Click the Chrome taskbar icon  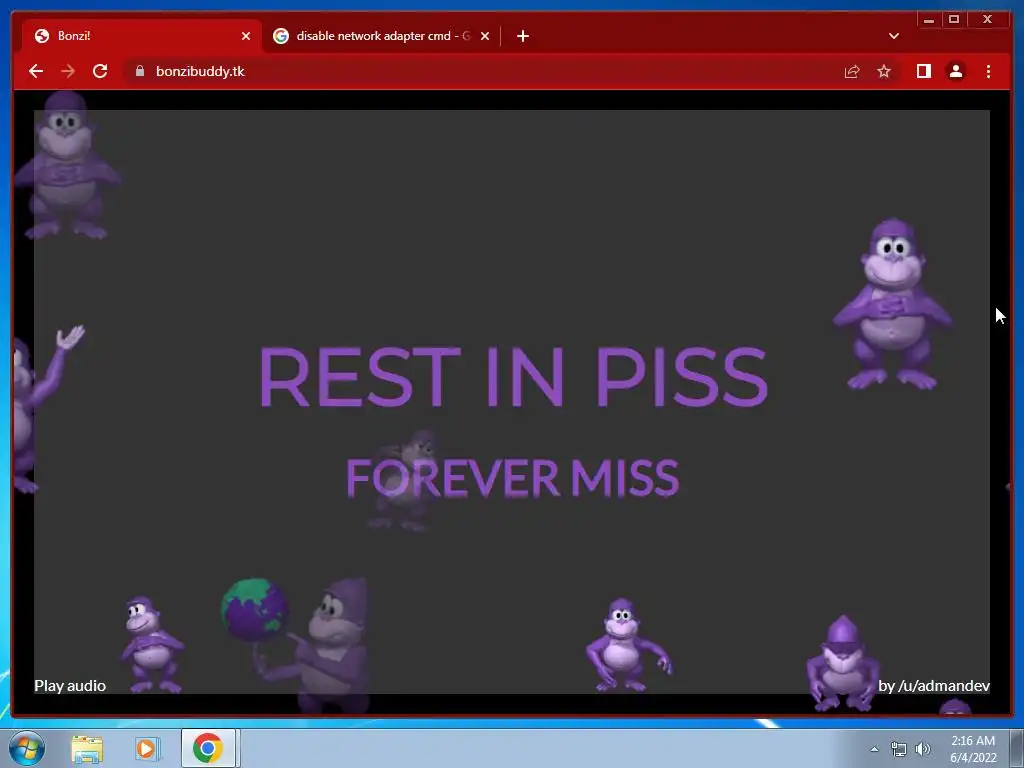(x=208, y=748)
